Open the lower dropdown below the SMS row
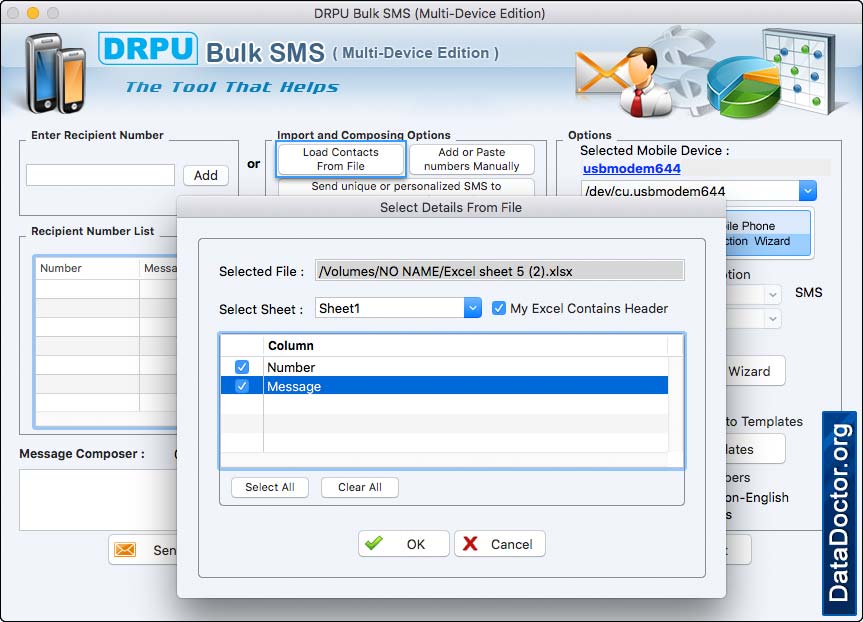This screenshot has width=863, height=622. point(773,319)
